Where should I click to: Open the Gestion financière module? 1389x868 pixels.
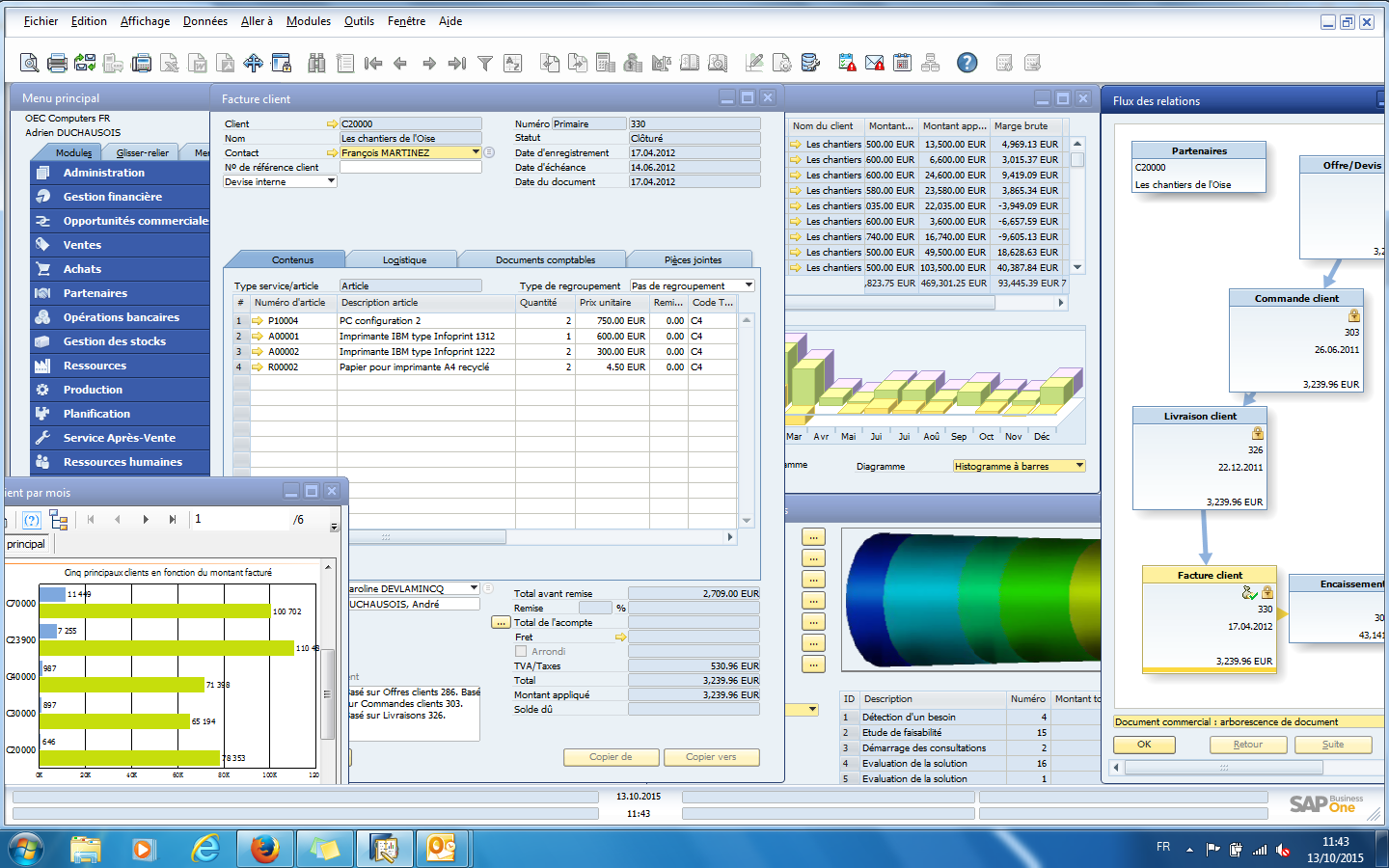pos(113,197)
